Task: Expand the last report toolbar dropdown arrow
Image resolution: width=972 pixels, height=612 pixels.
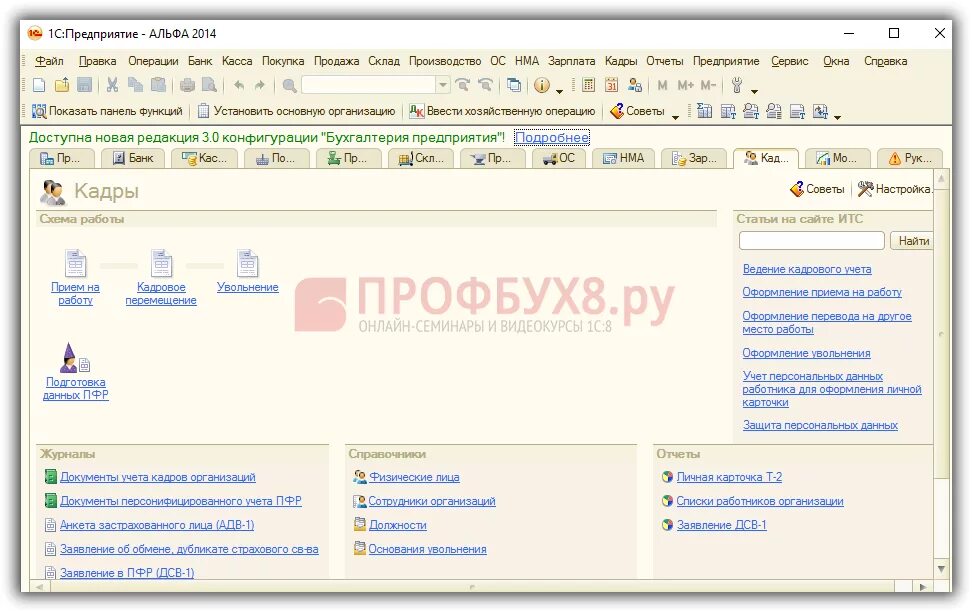Action: tap(837, 117)
